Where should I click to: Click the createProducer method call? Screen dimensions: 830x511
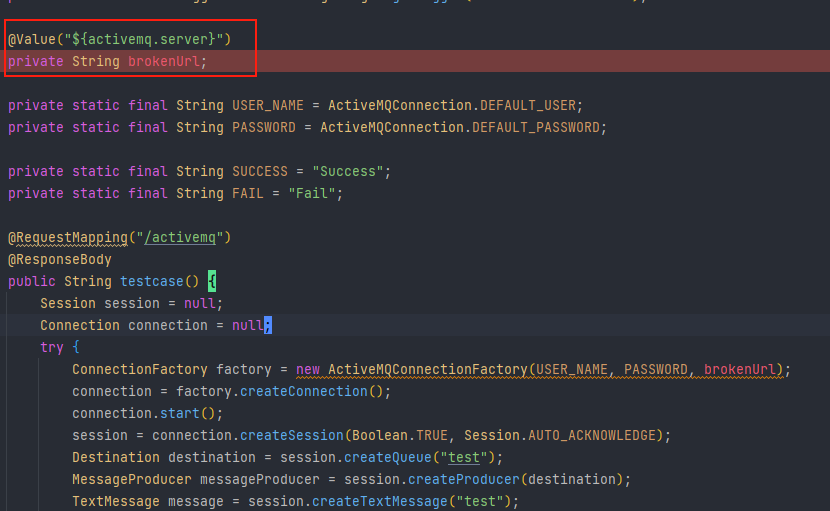464,480
